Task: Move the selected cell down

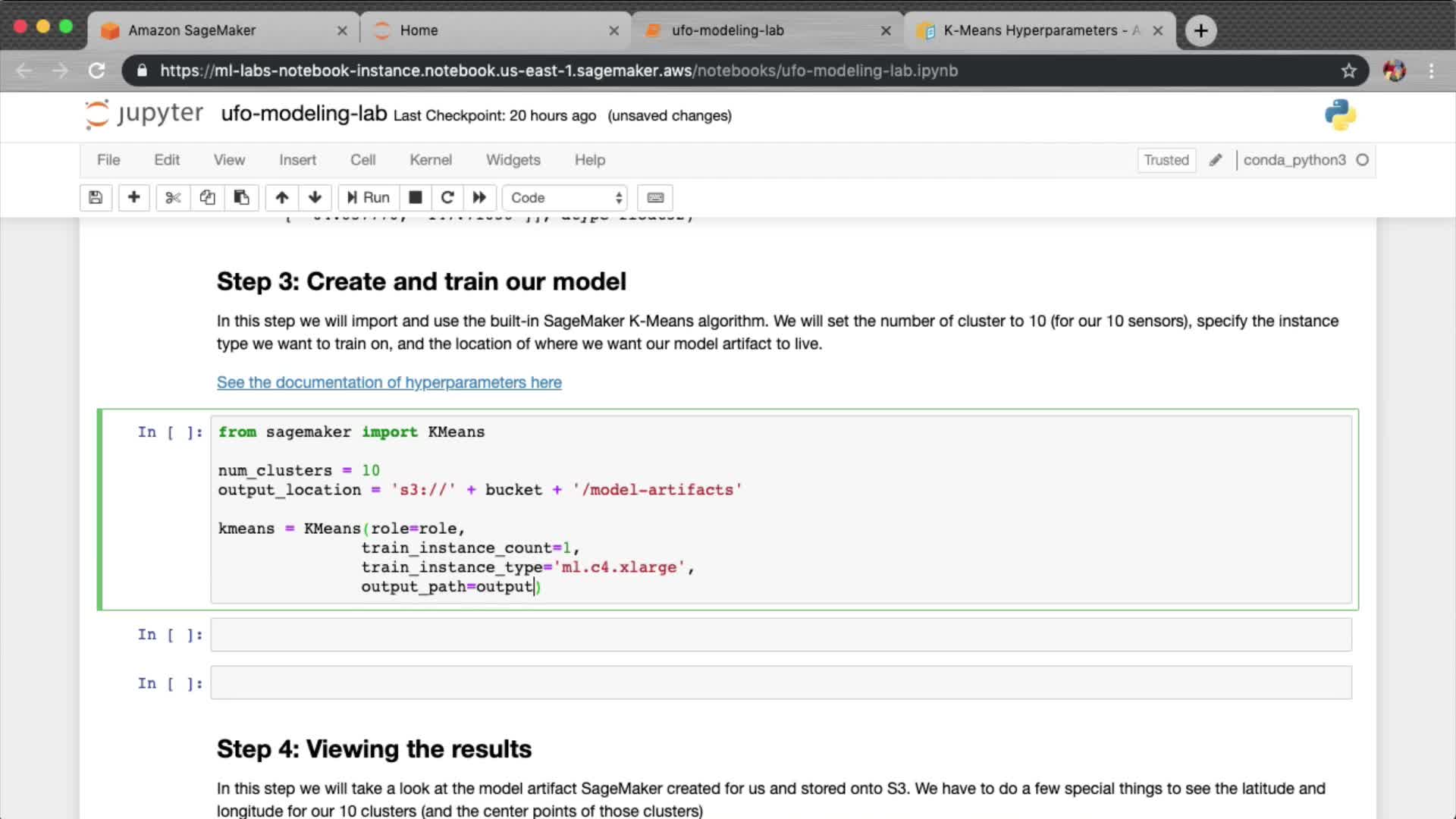Action: click(x=315, y=198)
